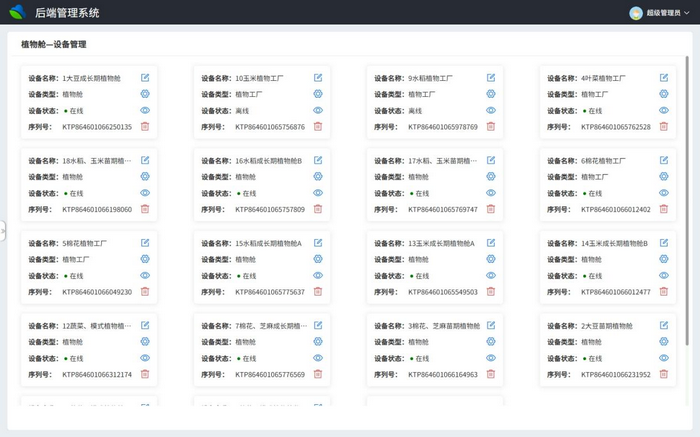Click the admin avatar picture

click(636, 13)
